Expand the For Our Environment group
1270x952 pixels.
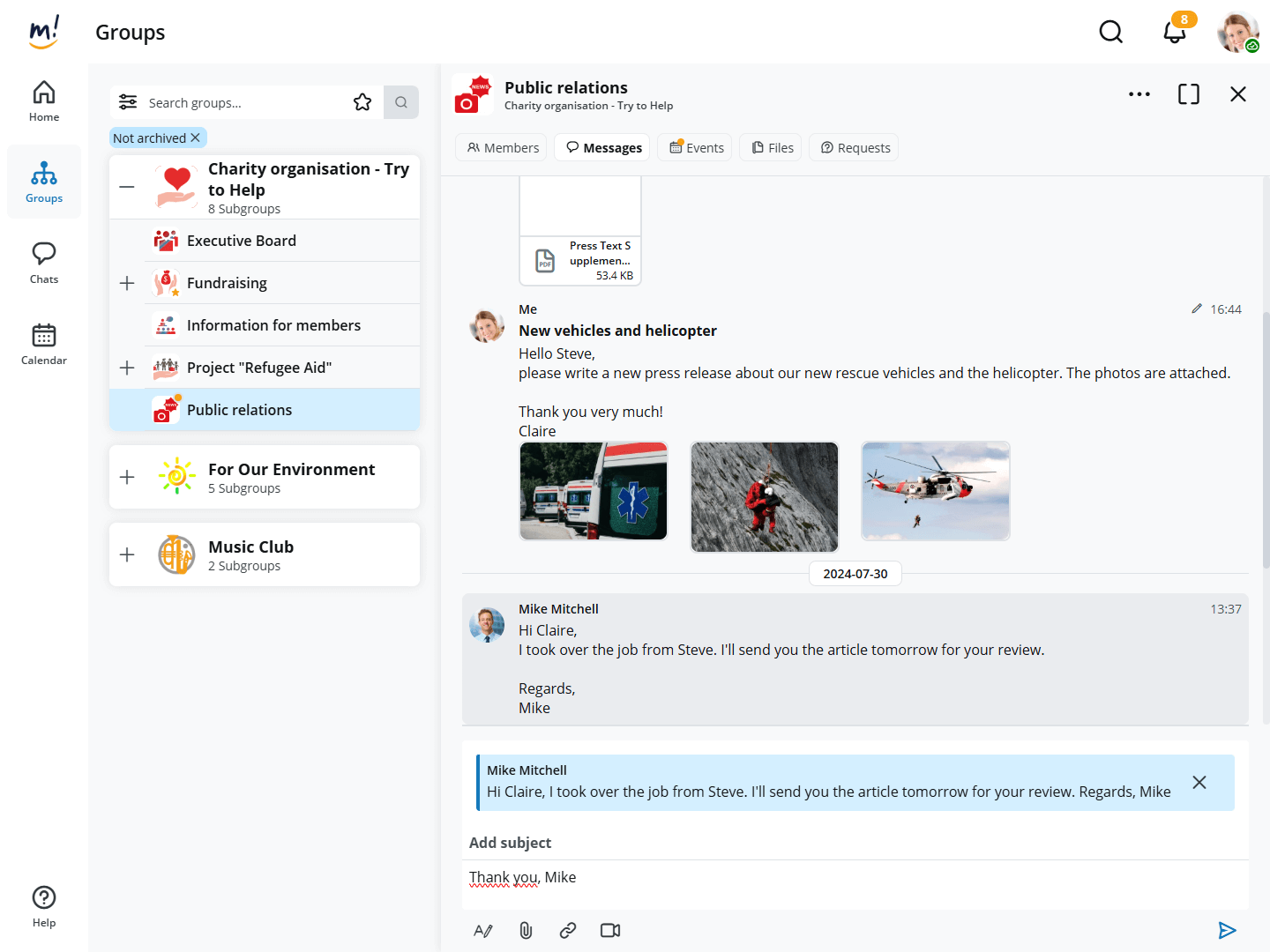click(x=127, y=477)
